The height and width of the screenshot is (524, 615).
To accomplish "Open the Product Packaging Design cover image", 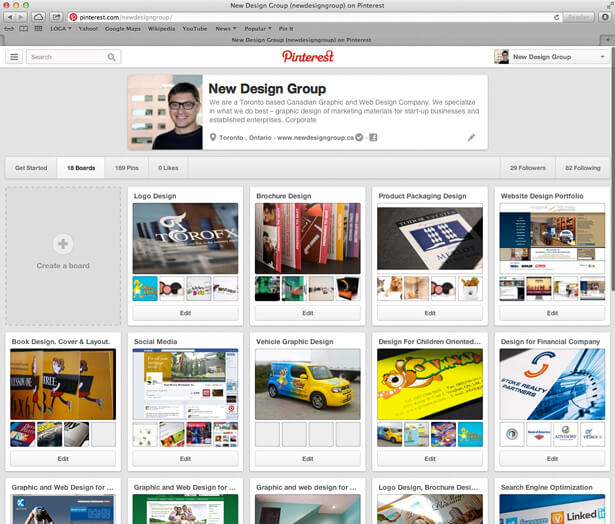I will tap(430, 238).
